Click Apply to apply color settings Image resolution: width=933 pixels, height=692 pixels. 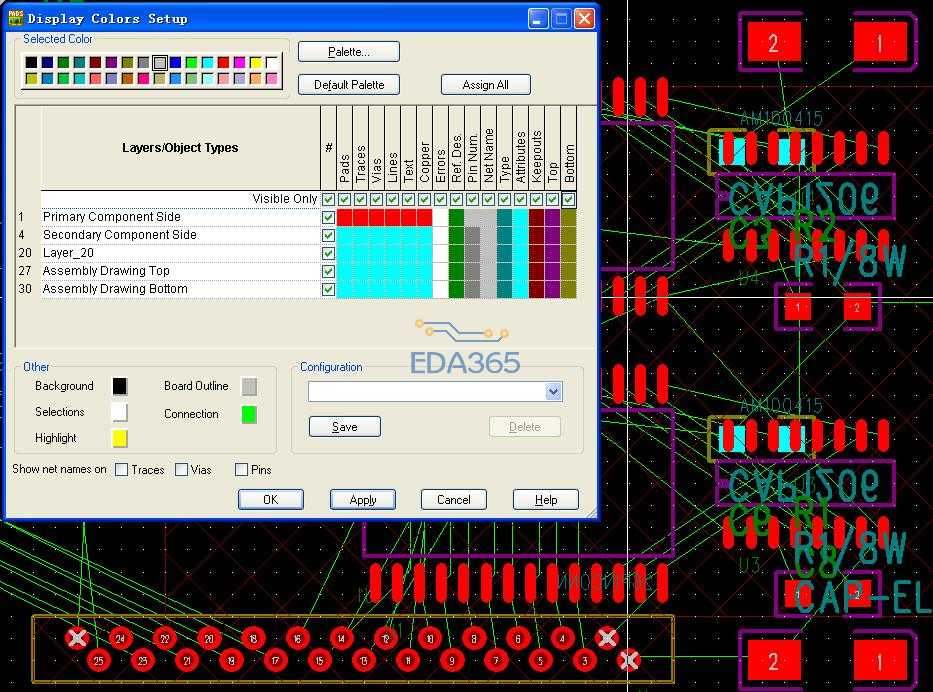click(363, 500)
